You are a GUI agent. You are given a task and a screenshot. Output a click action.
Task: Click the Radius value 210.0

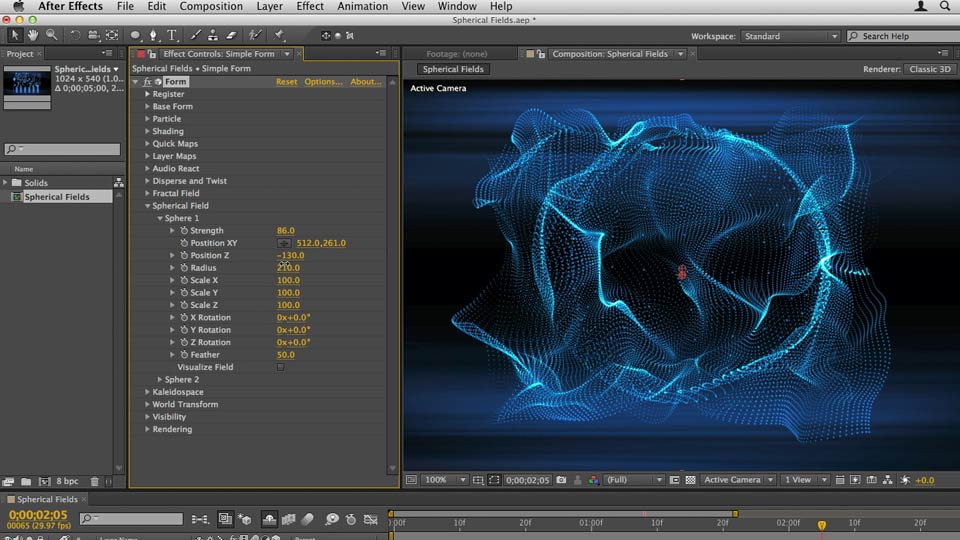tap(288, 268)
